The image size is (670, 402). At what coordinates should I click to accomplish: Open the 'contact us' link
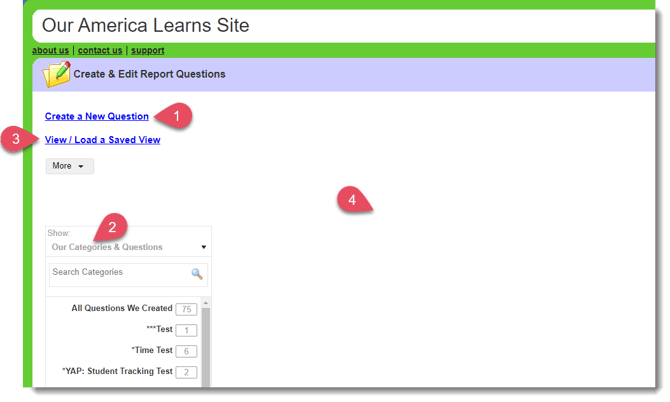coord(100,50)
